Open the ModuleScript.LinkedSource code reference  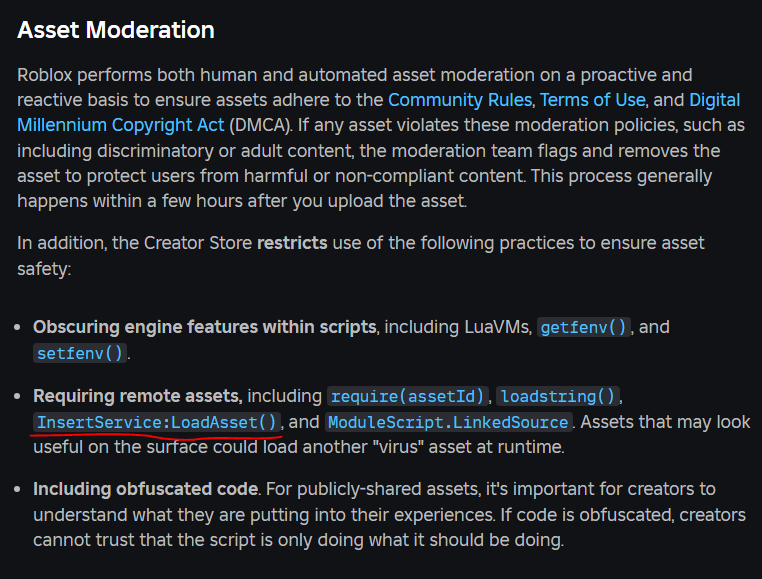coord(449,422)
